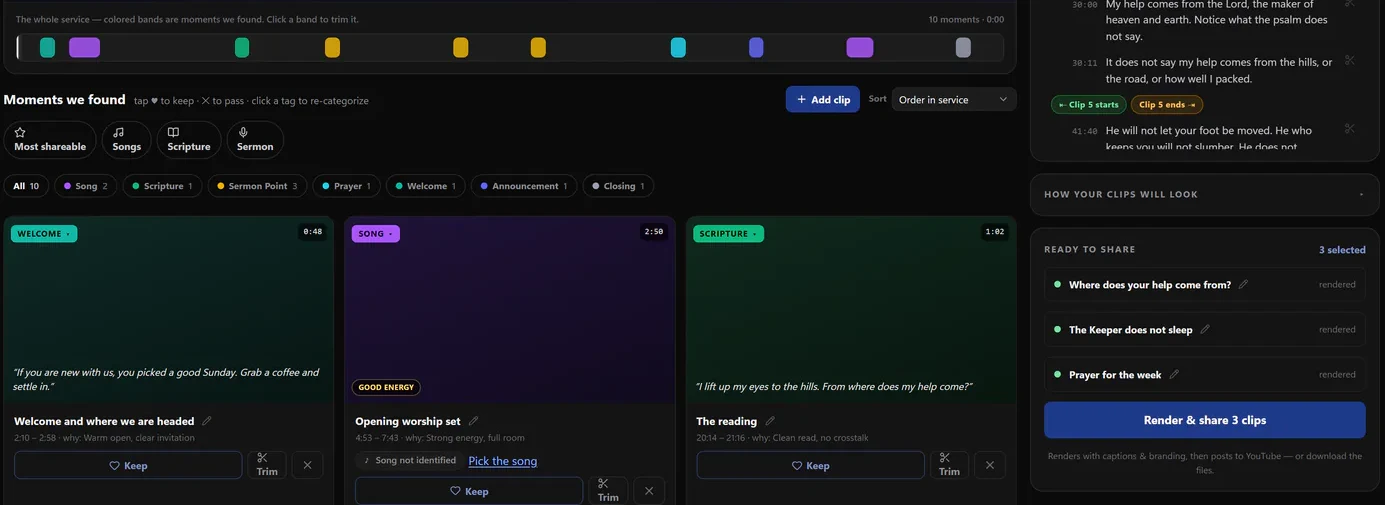This screenshot has width=1385, height=505.
Task: Open the purple Song clip preview thumbnail
Action: 510,310
